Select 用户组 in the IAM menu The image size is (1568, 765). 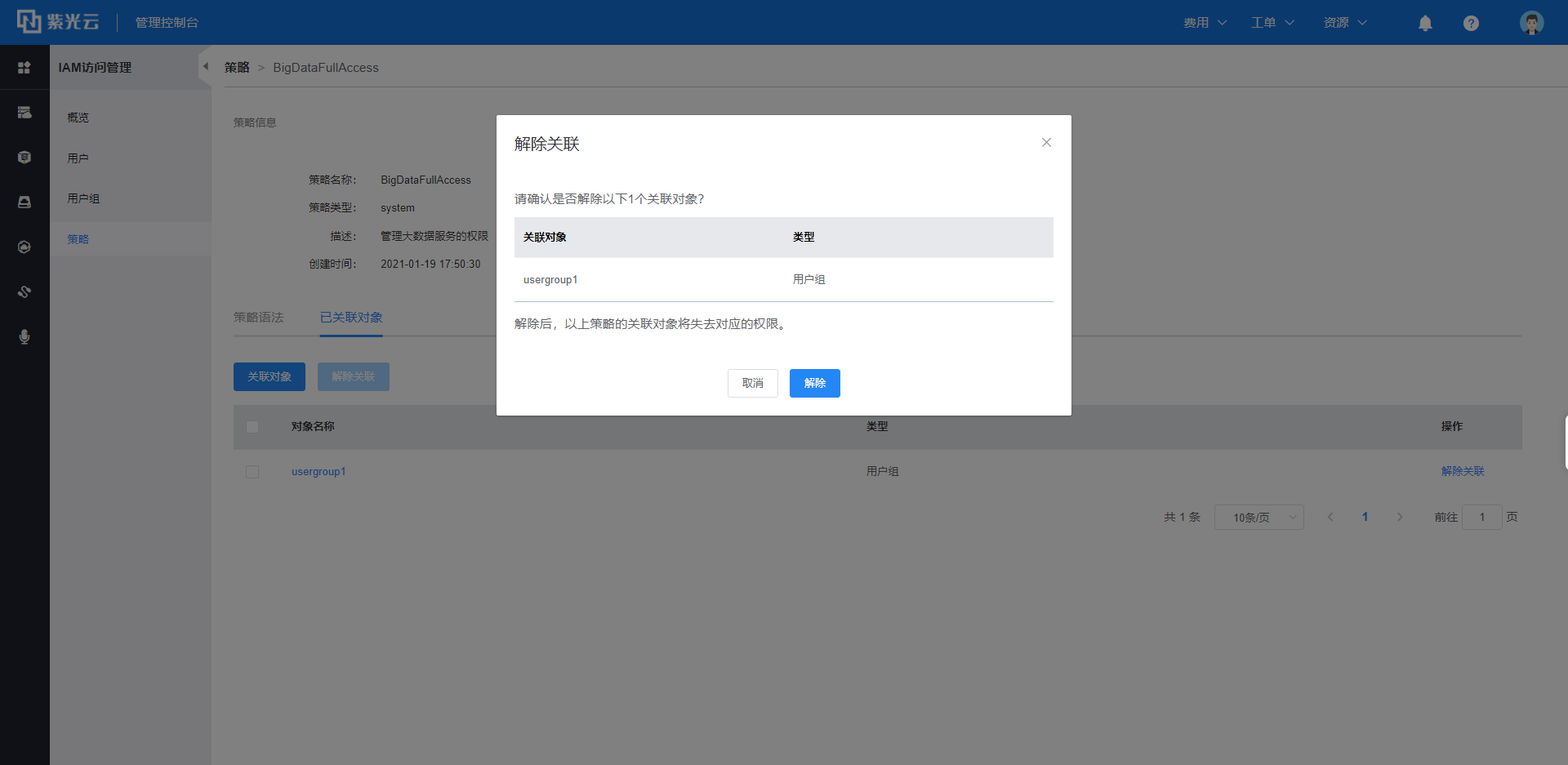(83, 198)
